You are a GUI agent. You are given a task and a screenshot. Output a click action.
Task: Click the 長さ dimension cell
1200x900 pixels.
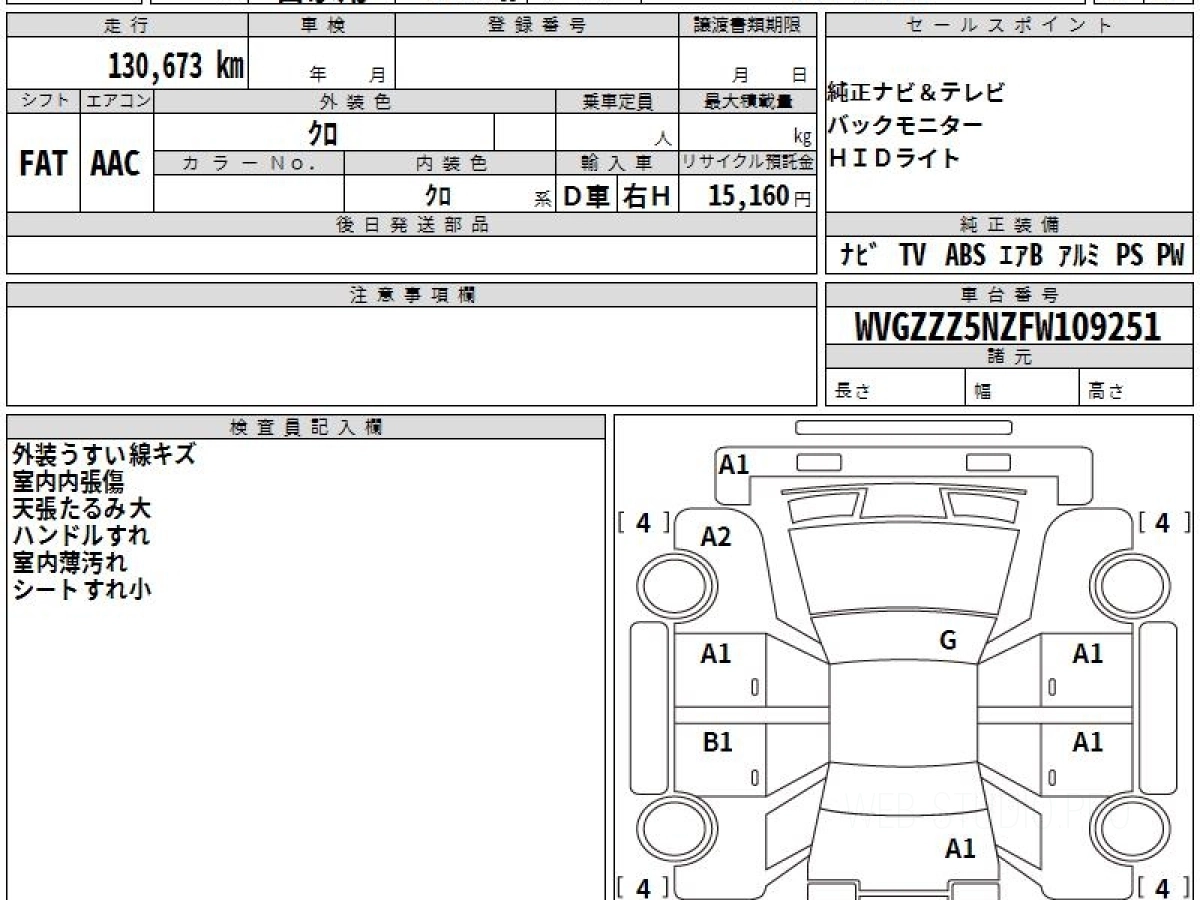point(895,388)
